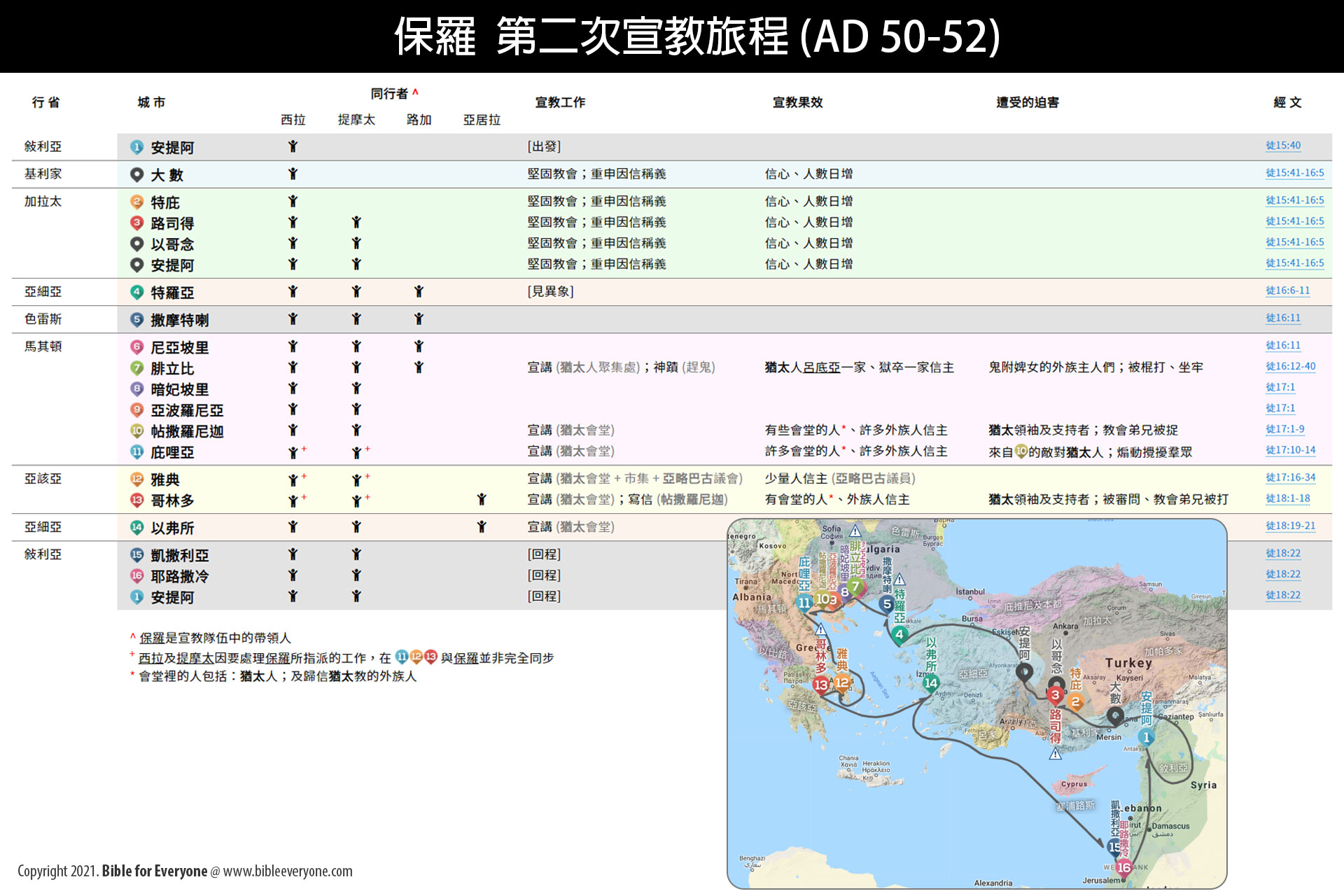
Task: Click the 少量人信主 (亞略巴古議員) text
Action: click(839, 478)
